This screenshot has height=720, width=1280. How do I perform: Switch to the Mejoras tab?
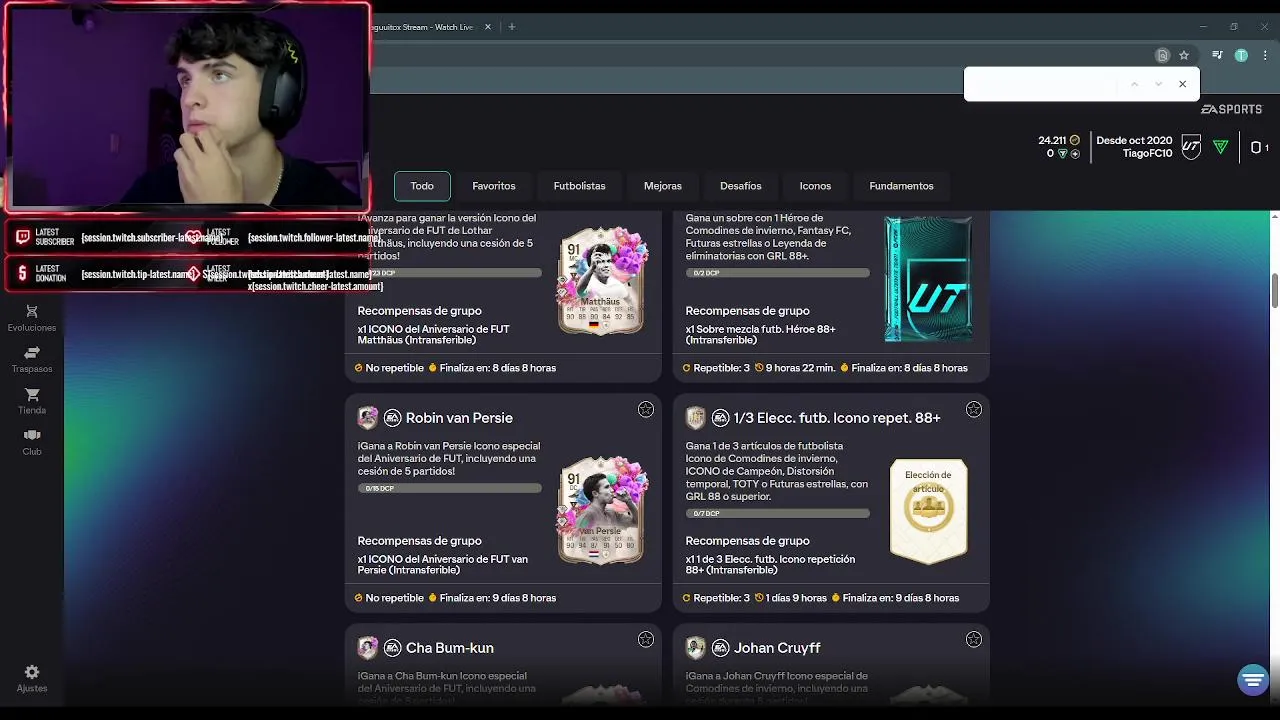663,186
